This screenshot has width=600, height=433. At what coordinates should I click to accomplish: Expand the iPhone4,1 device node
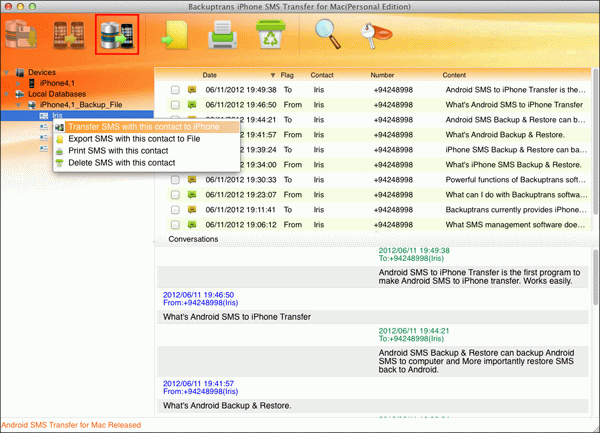coord(18,83)
